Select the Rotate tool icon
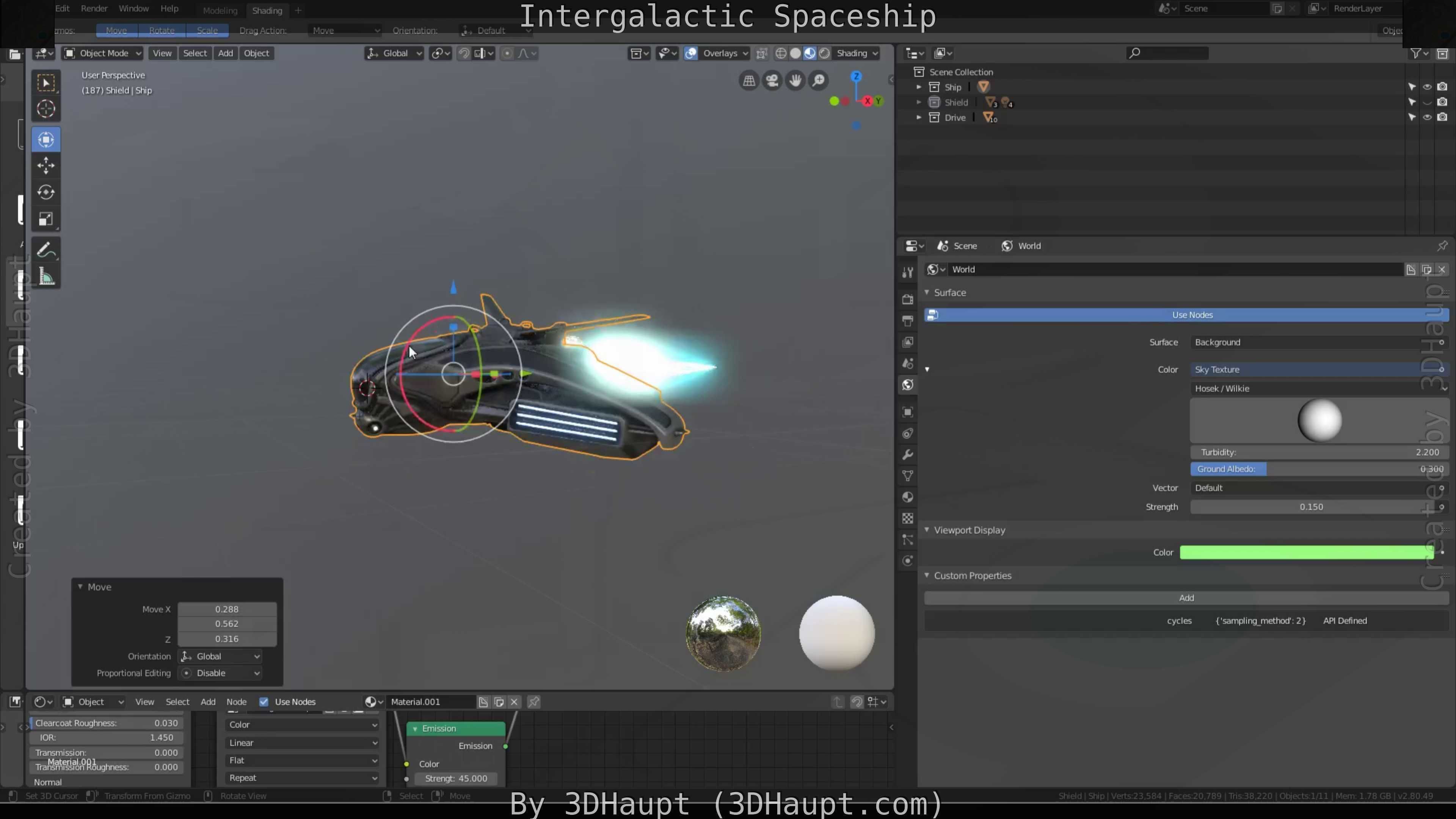The height and width of the screenshot is (819, 1456). 46,192
